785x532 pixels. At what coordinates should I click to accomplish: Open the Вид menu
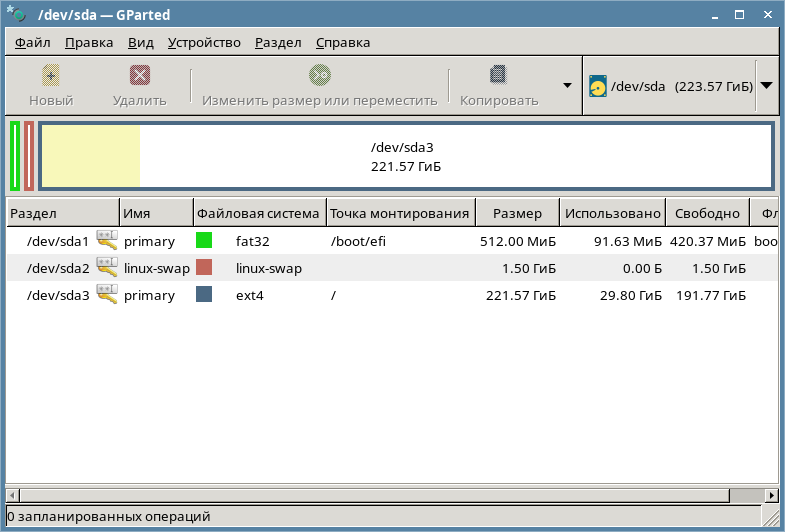point(141,43)
